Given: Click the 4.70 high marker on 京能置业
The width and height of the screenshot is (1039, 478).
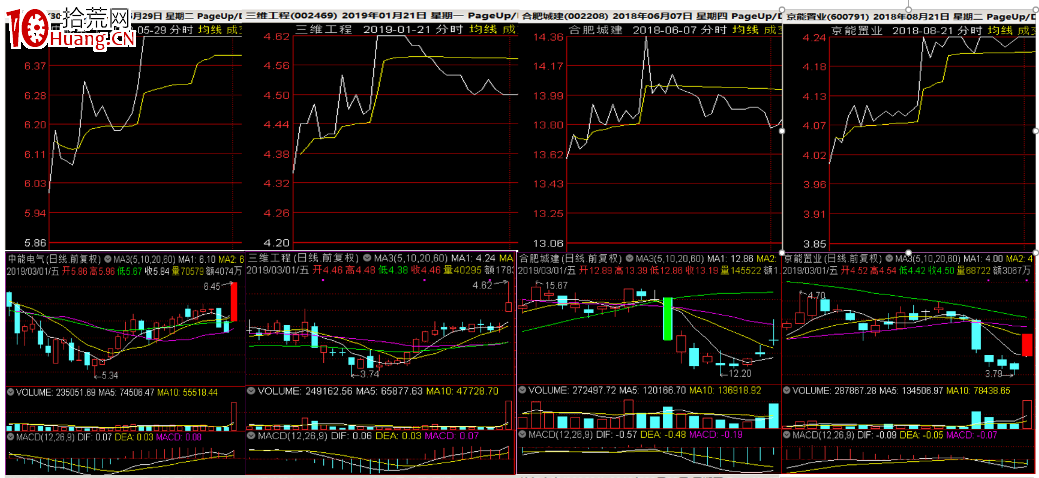Looking at the screenshot, I should tap(814, 295).
